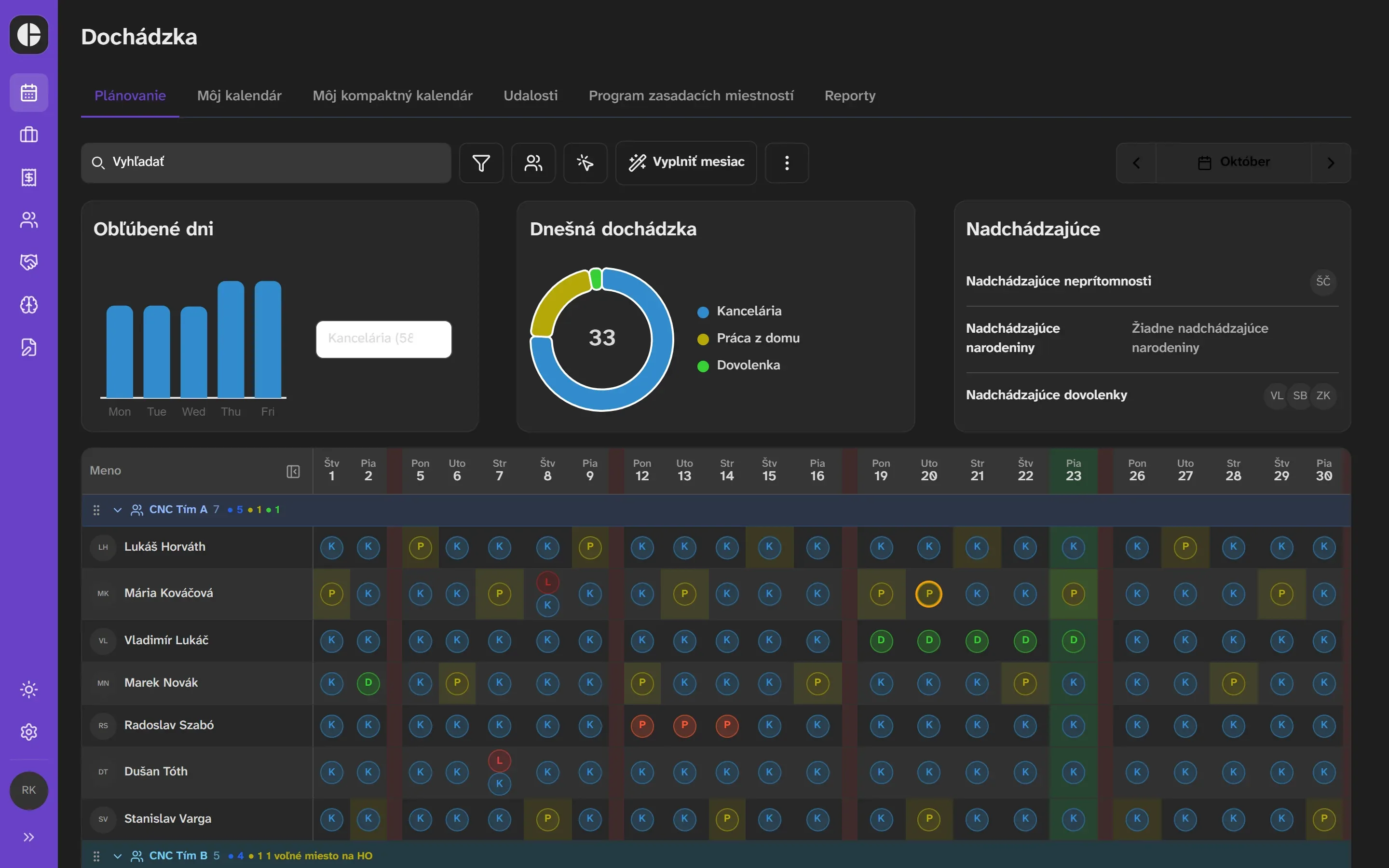Click drag handle of CNC Tím B

tap(96, 856)
